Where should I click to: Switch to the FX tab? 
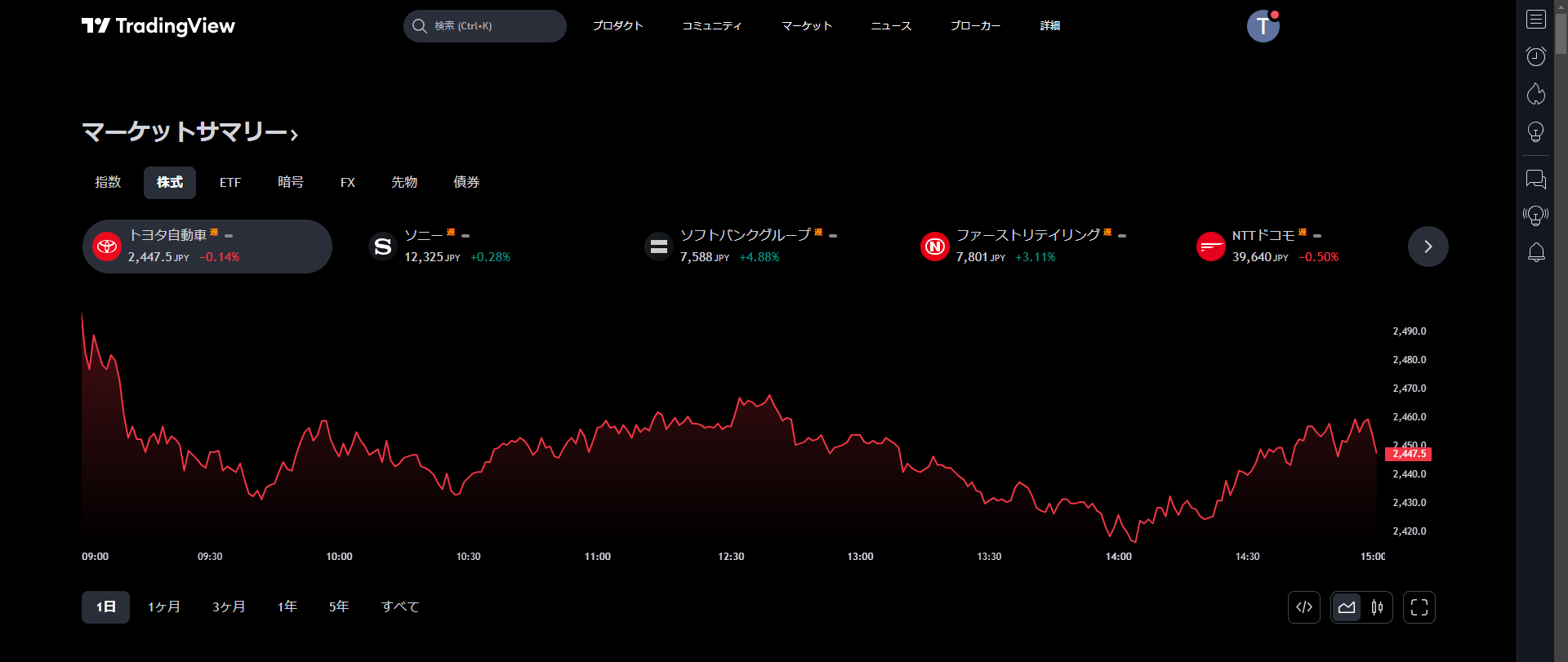coord(348,183)
